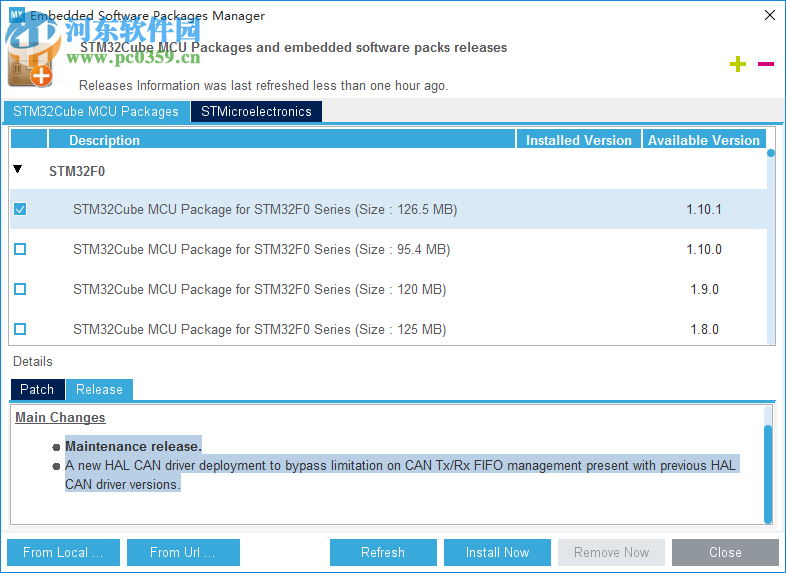Open the Release details tab
786x573 pixels.
point(99,390)
